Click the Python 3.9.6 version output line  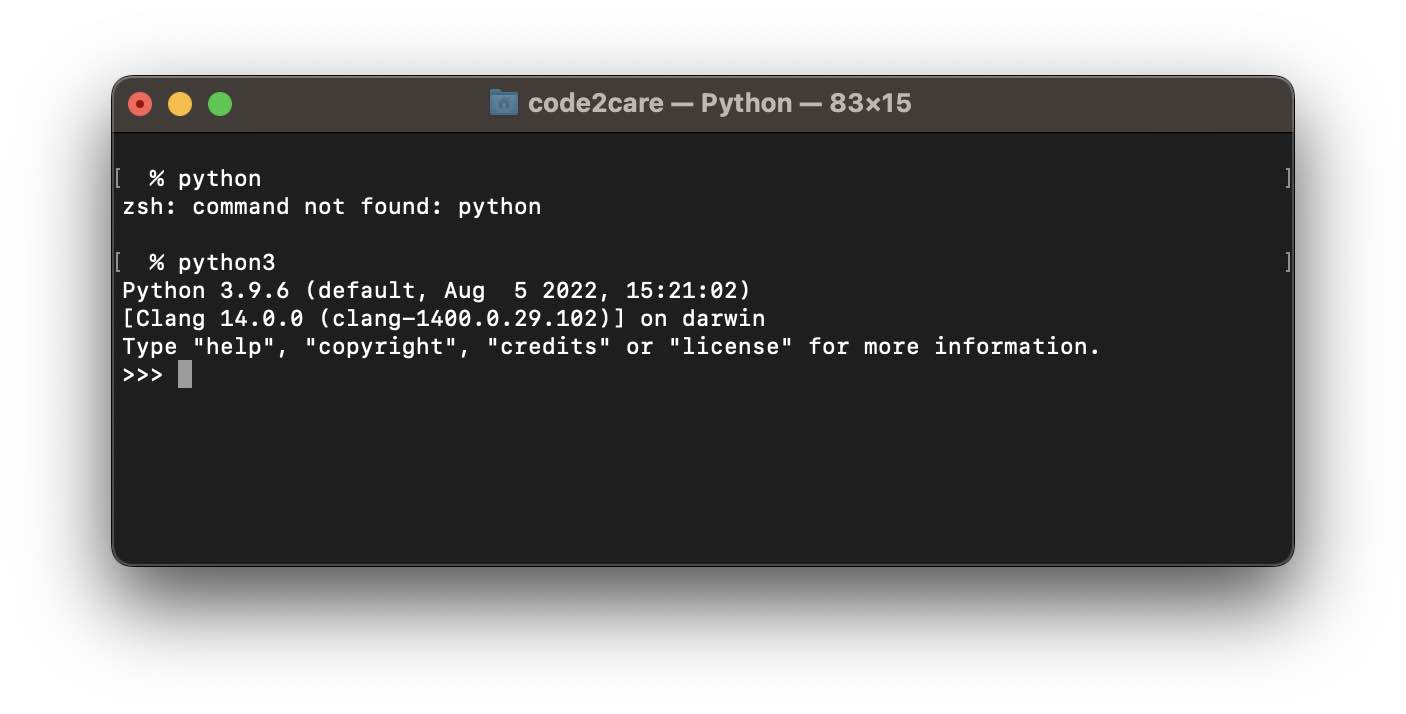click(435, 290)
